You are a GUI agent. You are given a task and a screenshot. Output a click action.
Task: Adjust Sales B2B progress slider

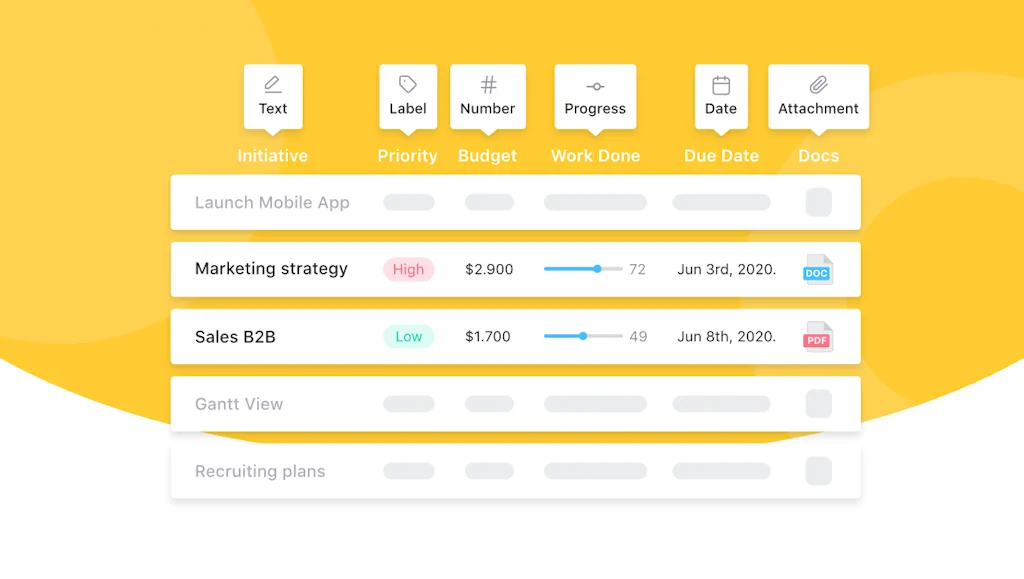coord(583,337)
